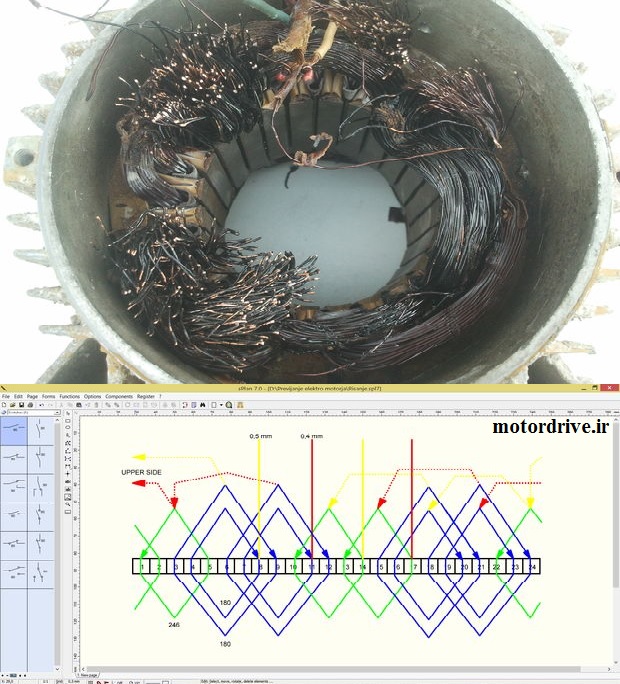This screenshot has width=620, height=684.
Task: Click the large red arrowhead under UPPER SIDE
Action: pyautogui.click(x=138, y=483)
